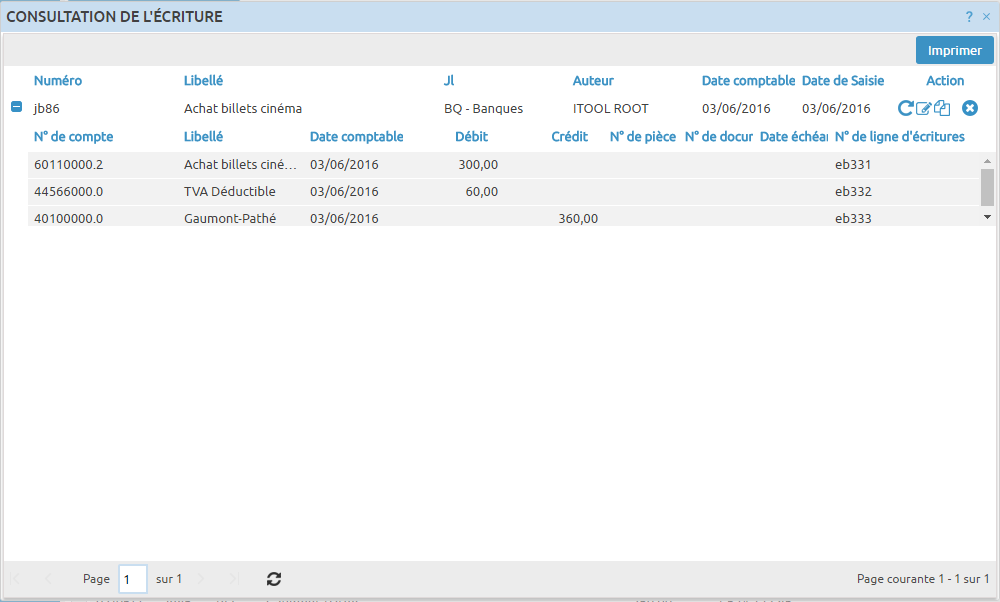This screenshot has width=1000, height=602.
Task: Sort lines by the Débit column header
Action: point(471,137)
